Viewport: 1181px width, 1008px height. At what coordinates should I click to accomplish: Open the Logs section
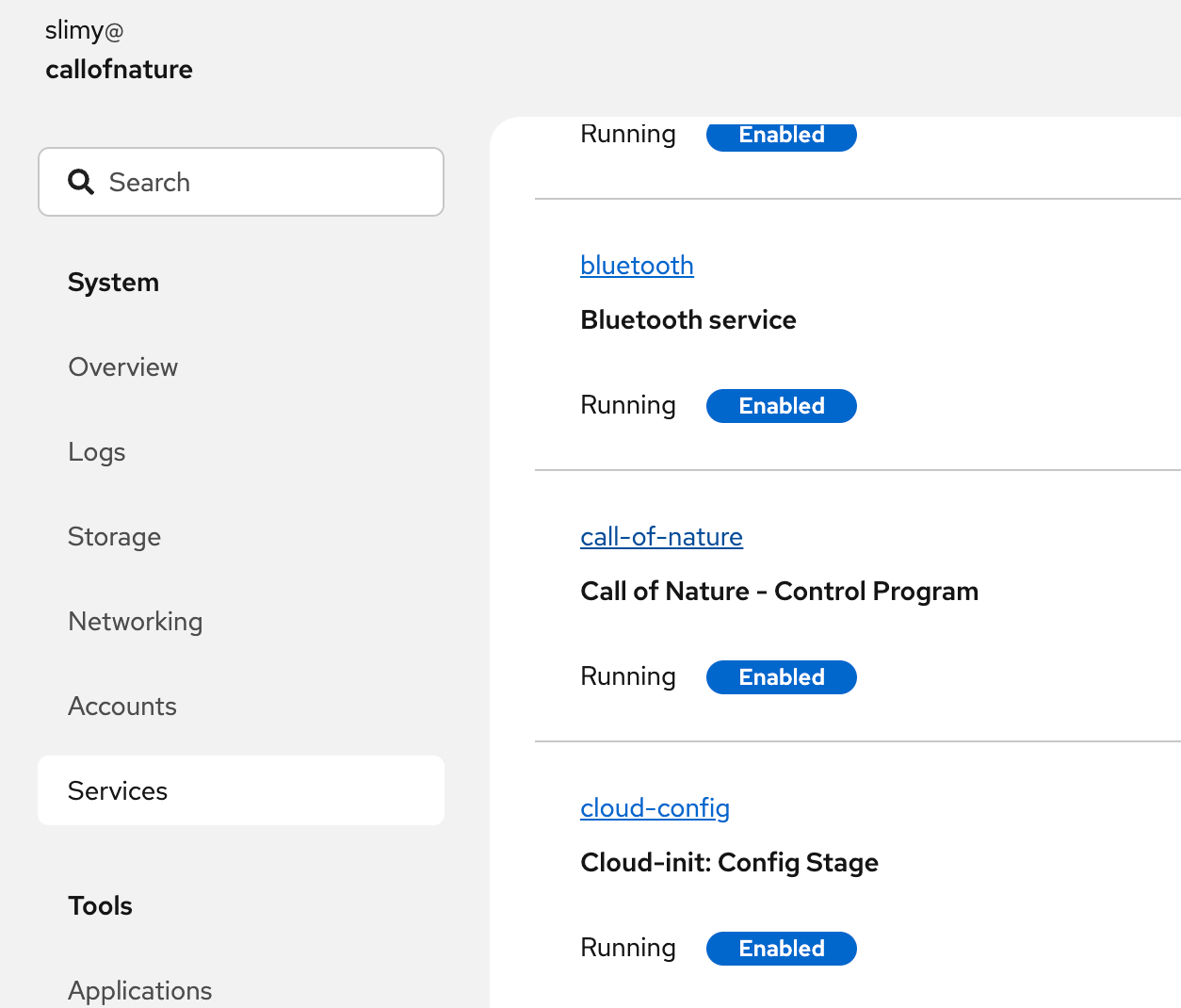pos(96,452)
